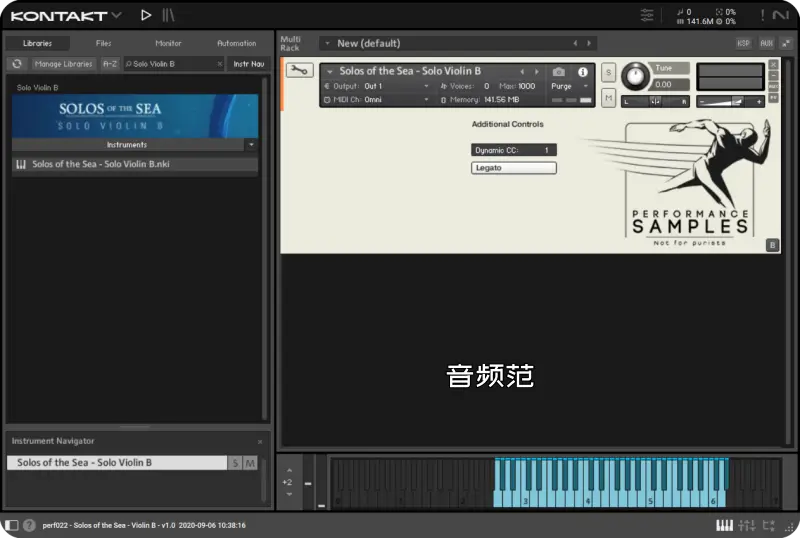Clear the Solo Violin B search field

click(x=219, y=64)
